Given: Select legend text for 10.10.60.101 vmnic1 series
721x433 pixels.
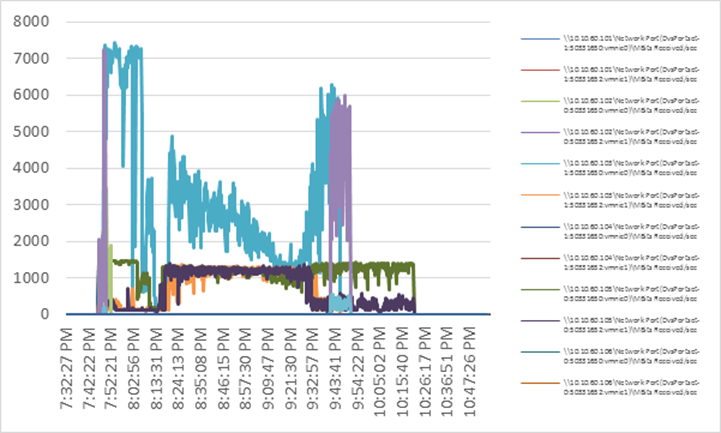Looking at the screenshot, I should [631, 74].
